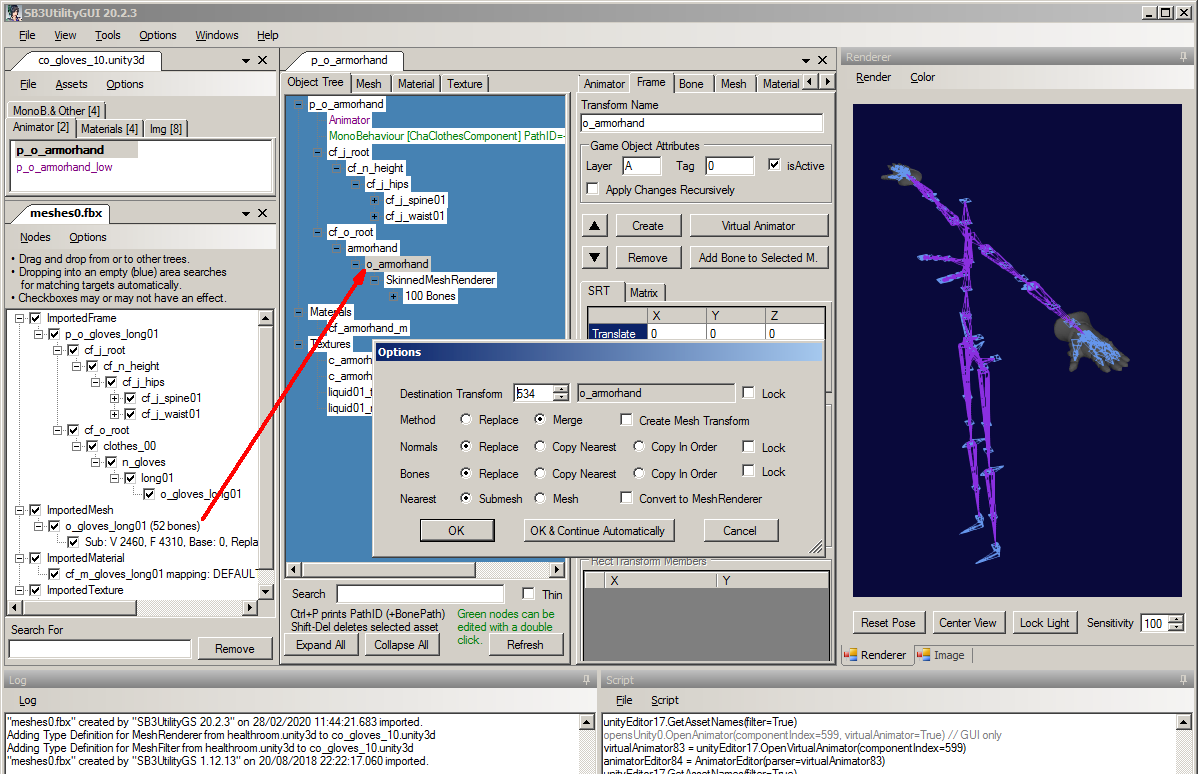Enable Create Mesh Transform checkbox
Image resolution: width=1198 pixels, height=774 pixels.
pyautogui.click(x=627, y=419)
